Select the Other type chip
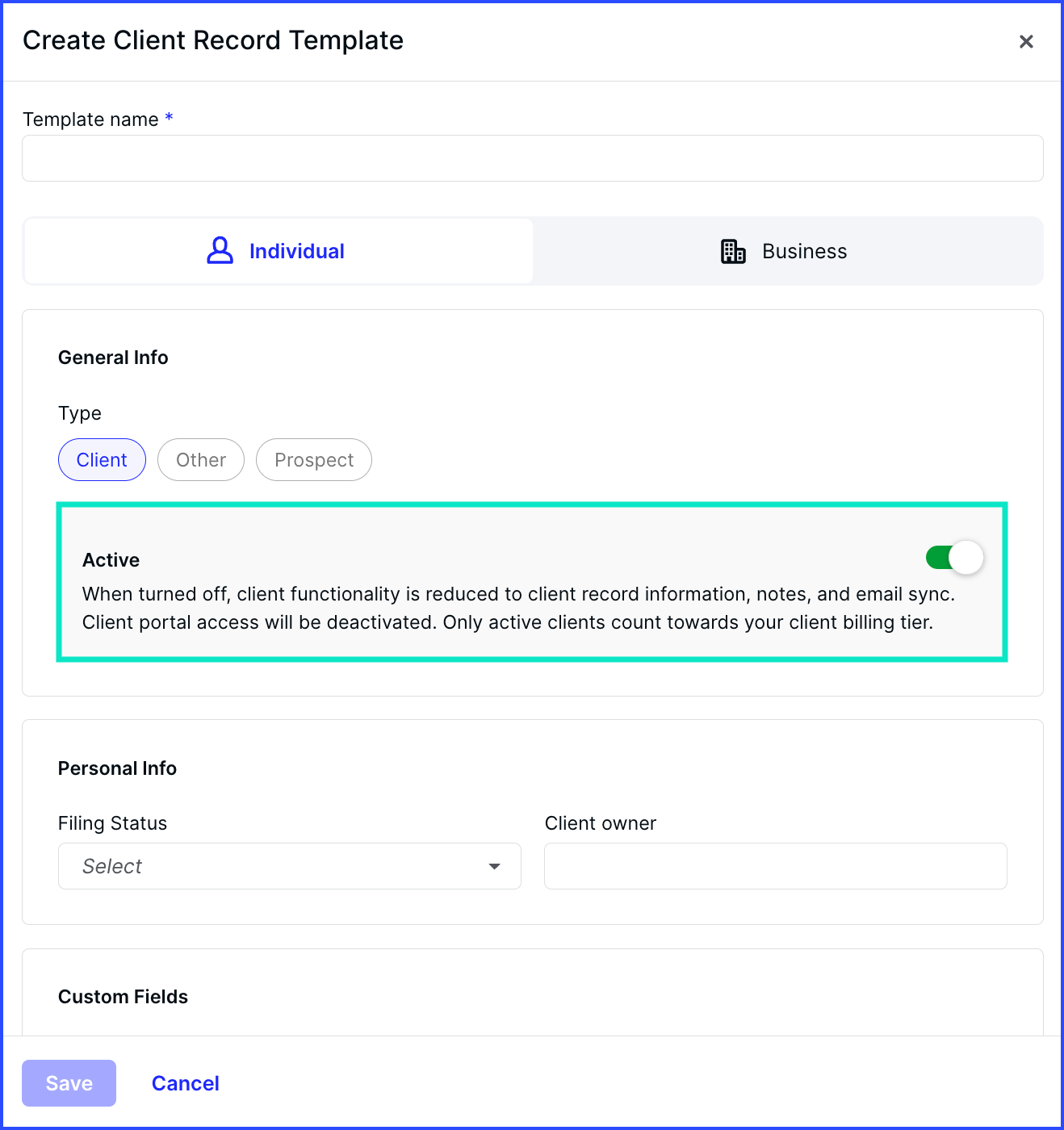Image resolution: width=1064 pixels, height=1130 pixels. pyautogui.click(x=200, y=459)
